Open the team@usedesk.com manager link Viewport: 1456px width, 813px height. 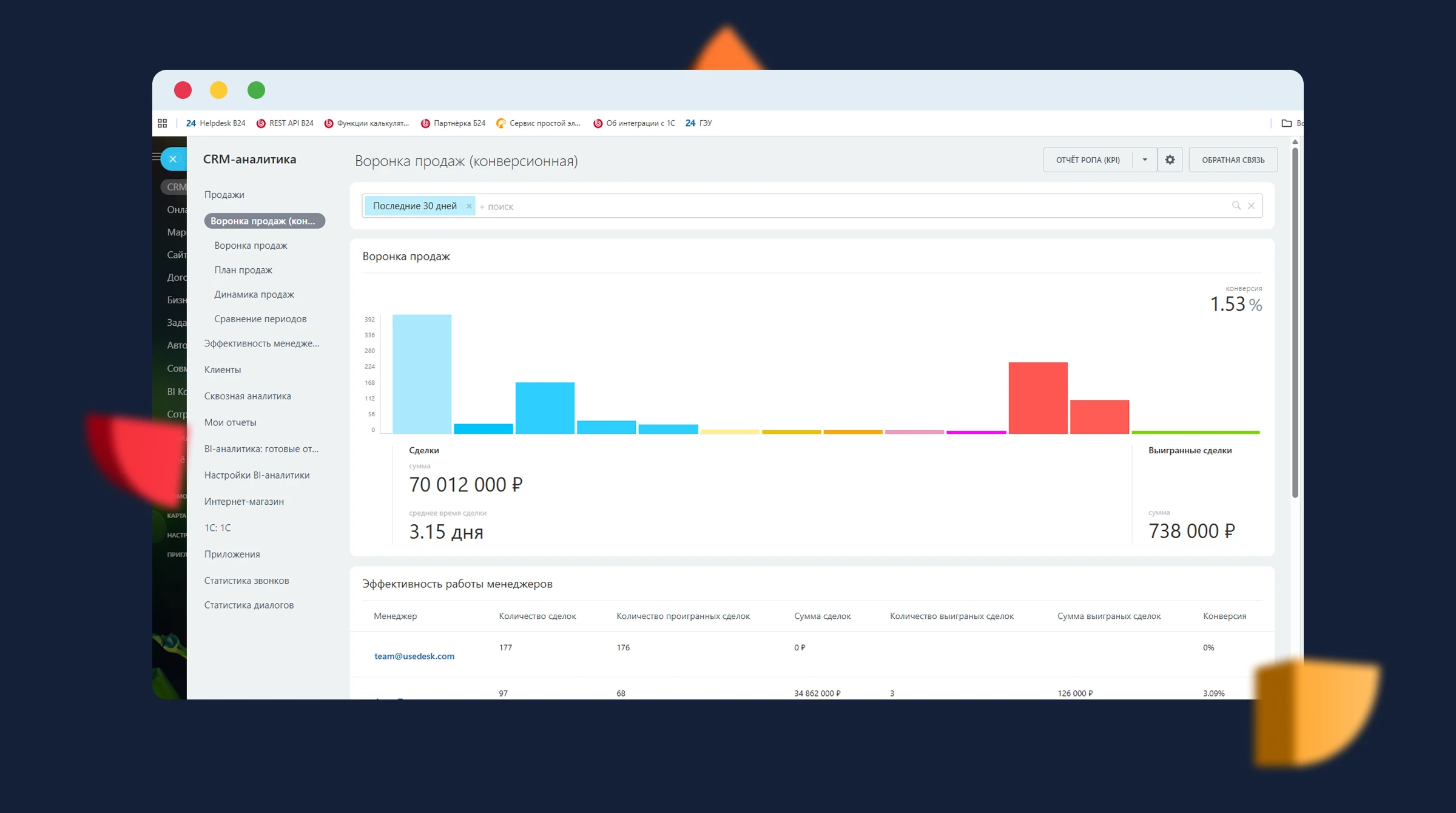coord(414,656)
